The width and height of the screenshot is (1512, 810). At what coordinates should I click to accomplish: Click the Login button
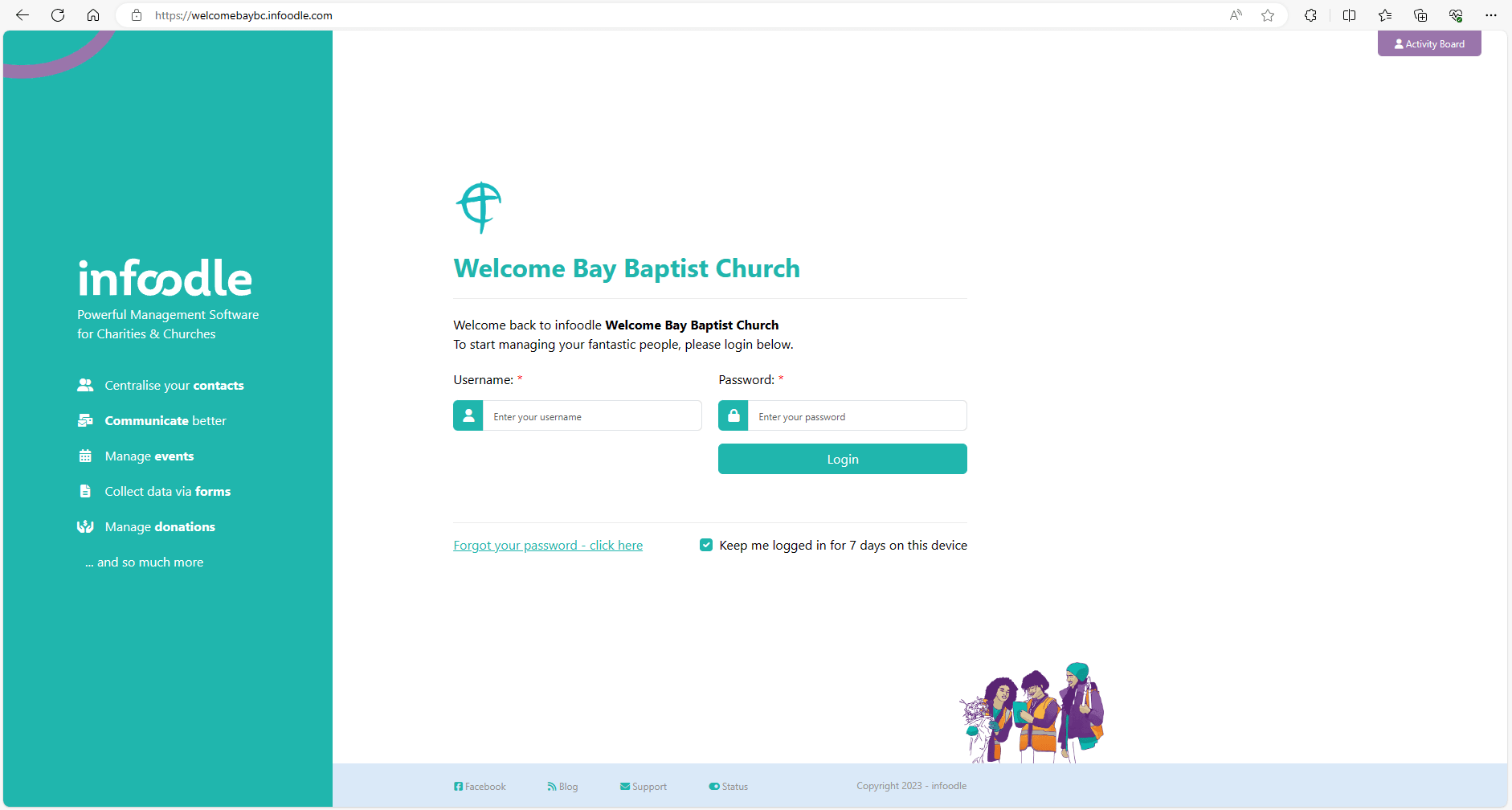tap(843, 459)
